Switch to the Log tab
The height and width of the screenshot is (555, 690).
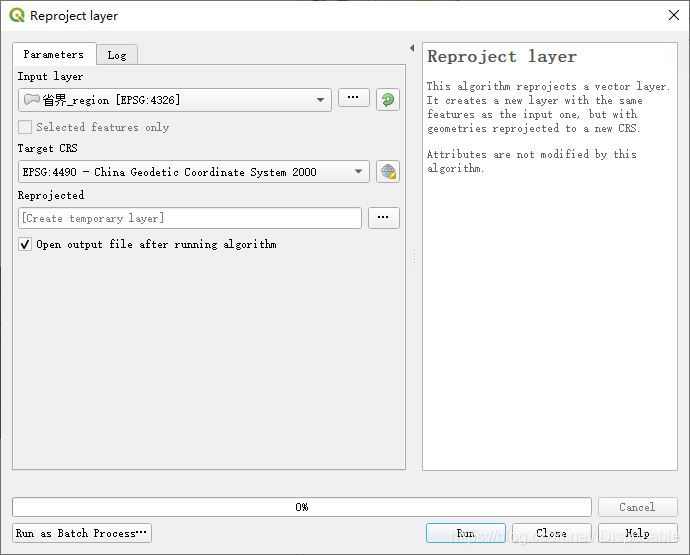coord(117,55)
